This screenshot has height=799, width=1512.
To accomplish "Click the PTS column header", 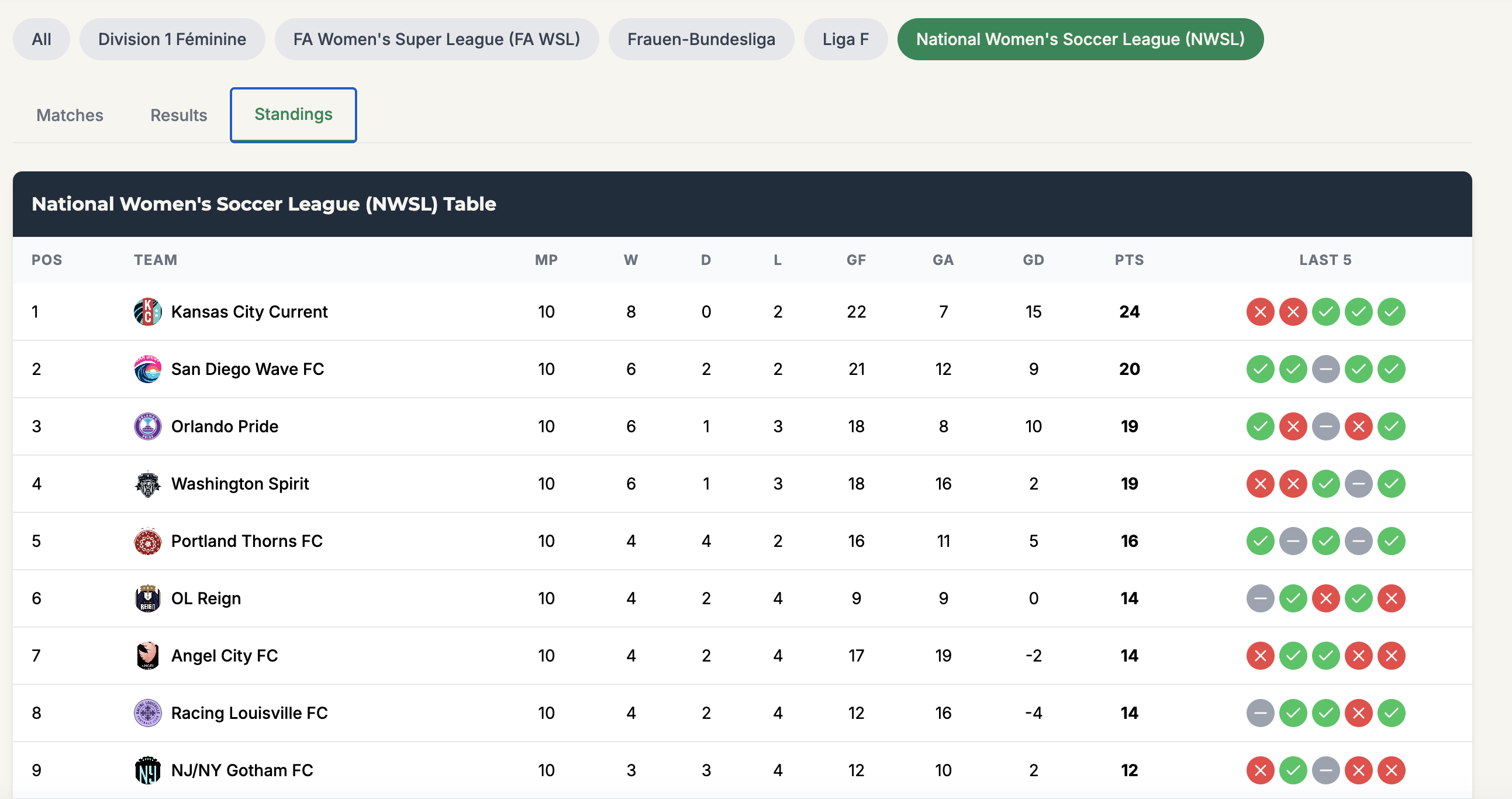I will point(1130,260).
